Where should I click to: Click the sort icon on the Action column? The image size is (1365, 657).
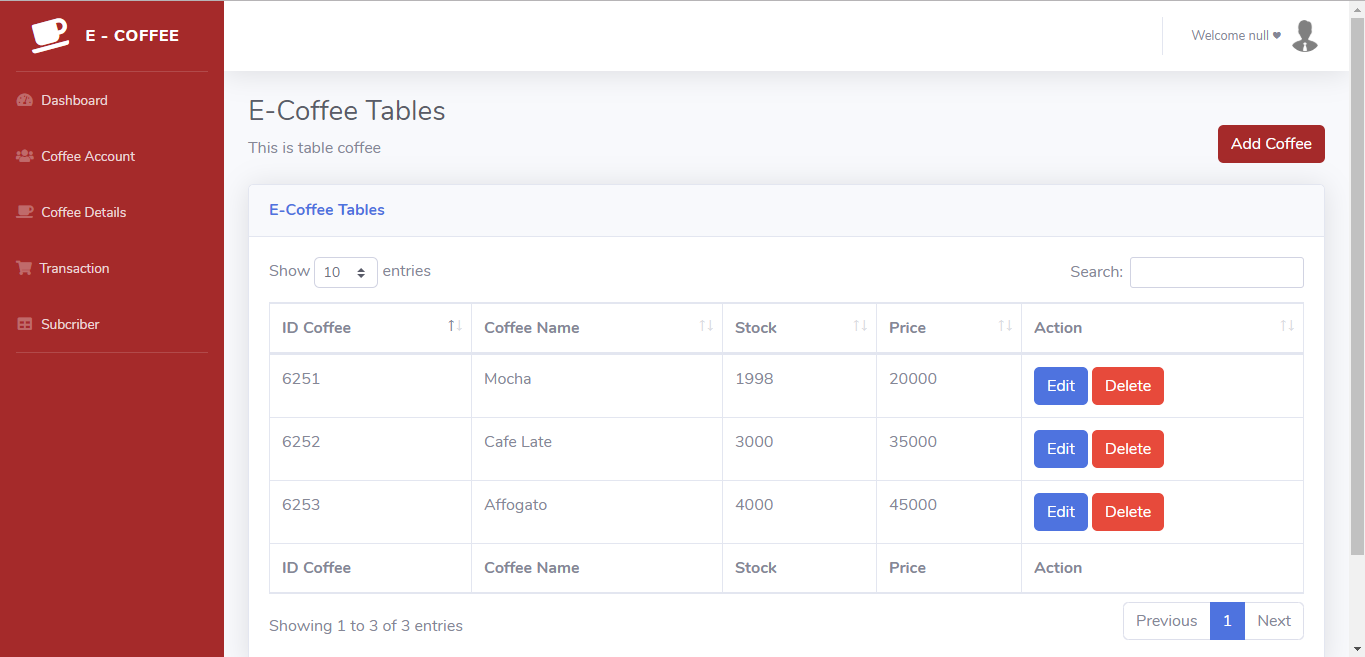1287,327
